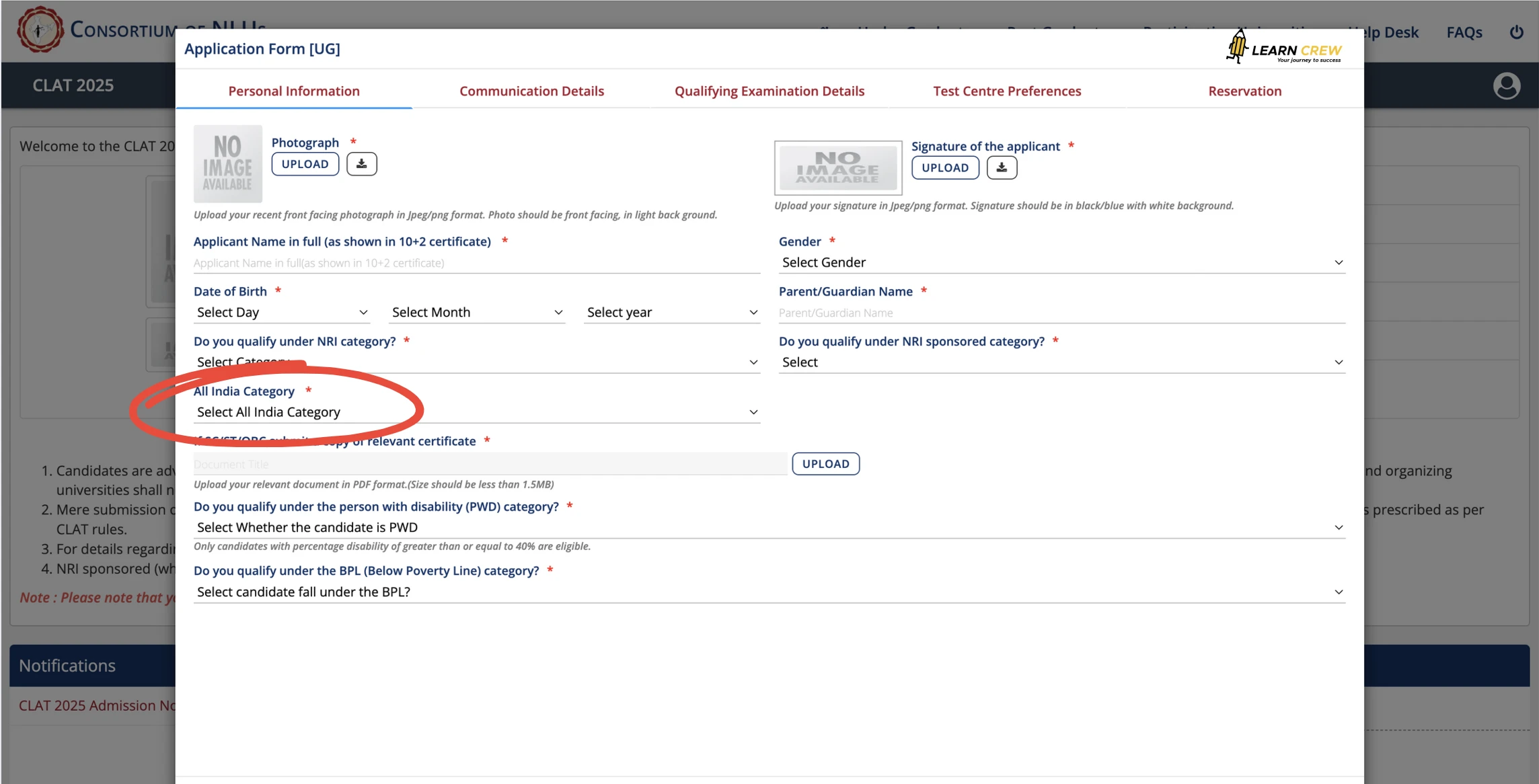Screen dimensions: 1539x784
Task: Open FAQs in the top navigation
Action: [1464, 32]
